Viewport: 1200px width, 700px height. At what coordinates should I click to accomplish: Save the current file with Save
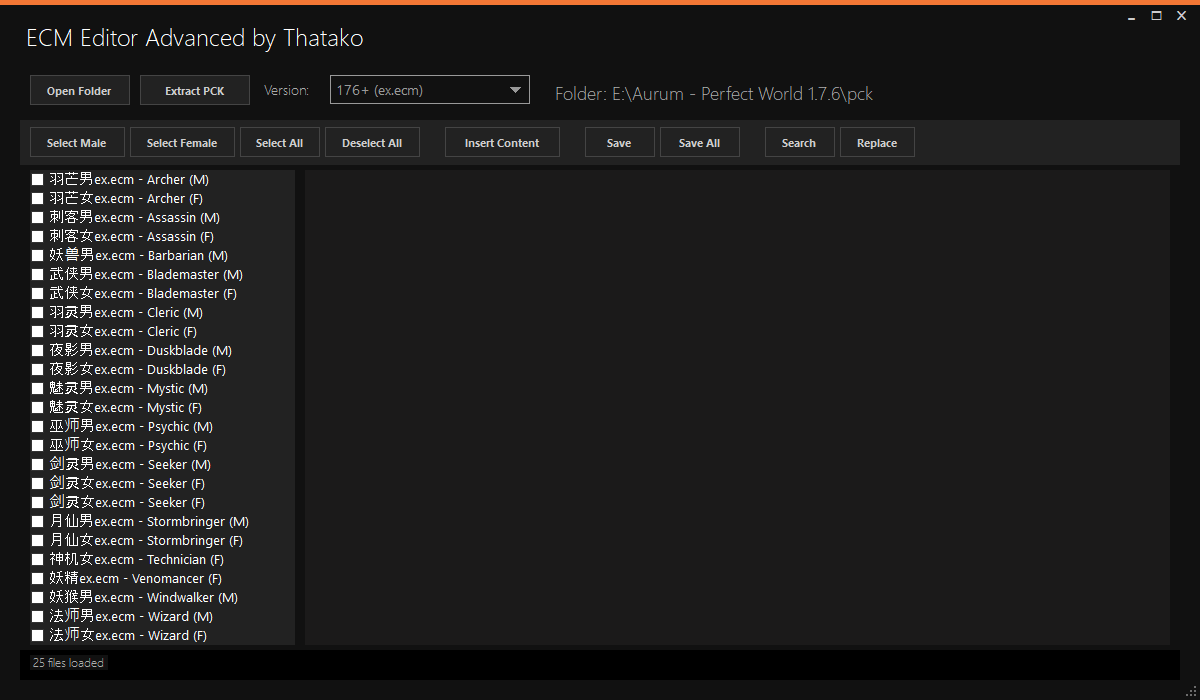coord(619,143)
